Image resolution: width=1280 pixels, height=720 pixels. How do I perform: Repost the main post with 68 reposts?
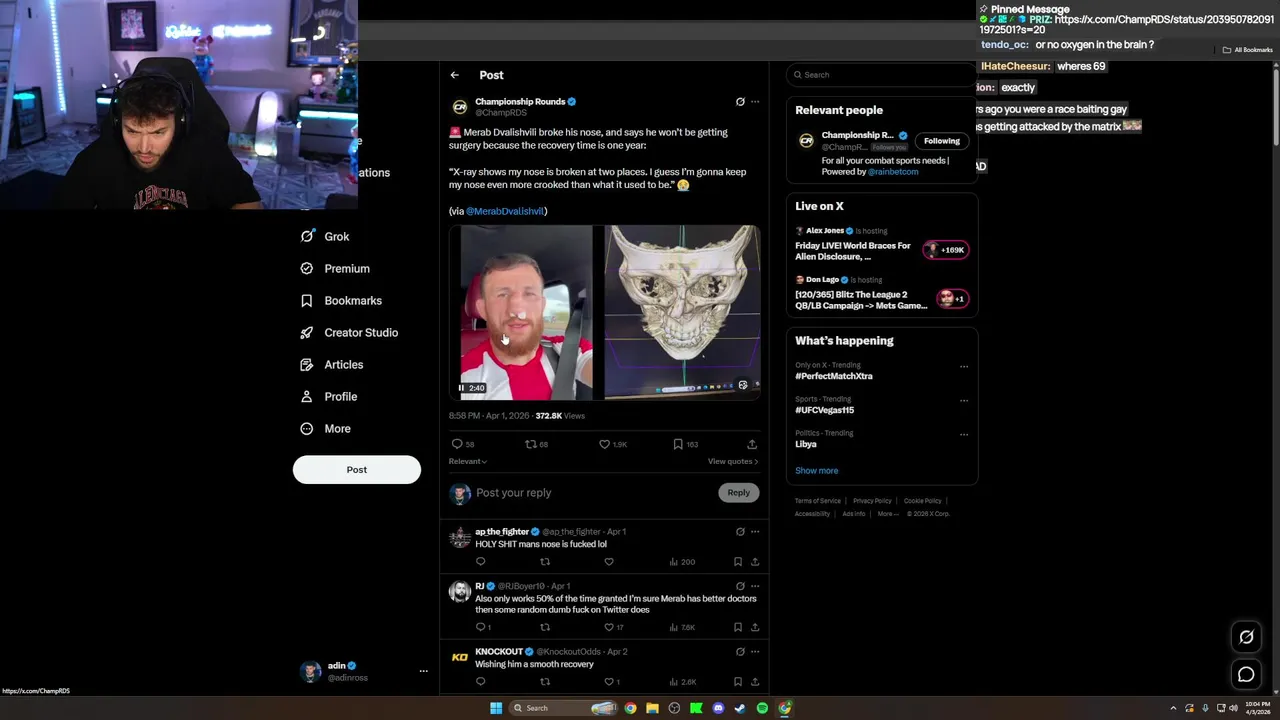531,444
